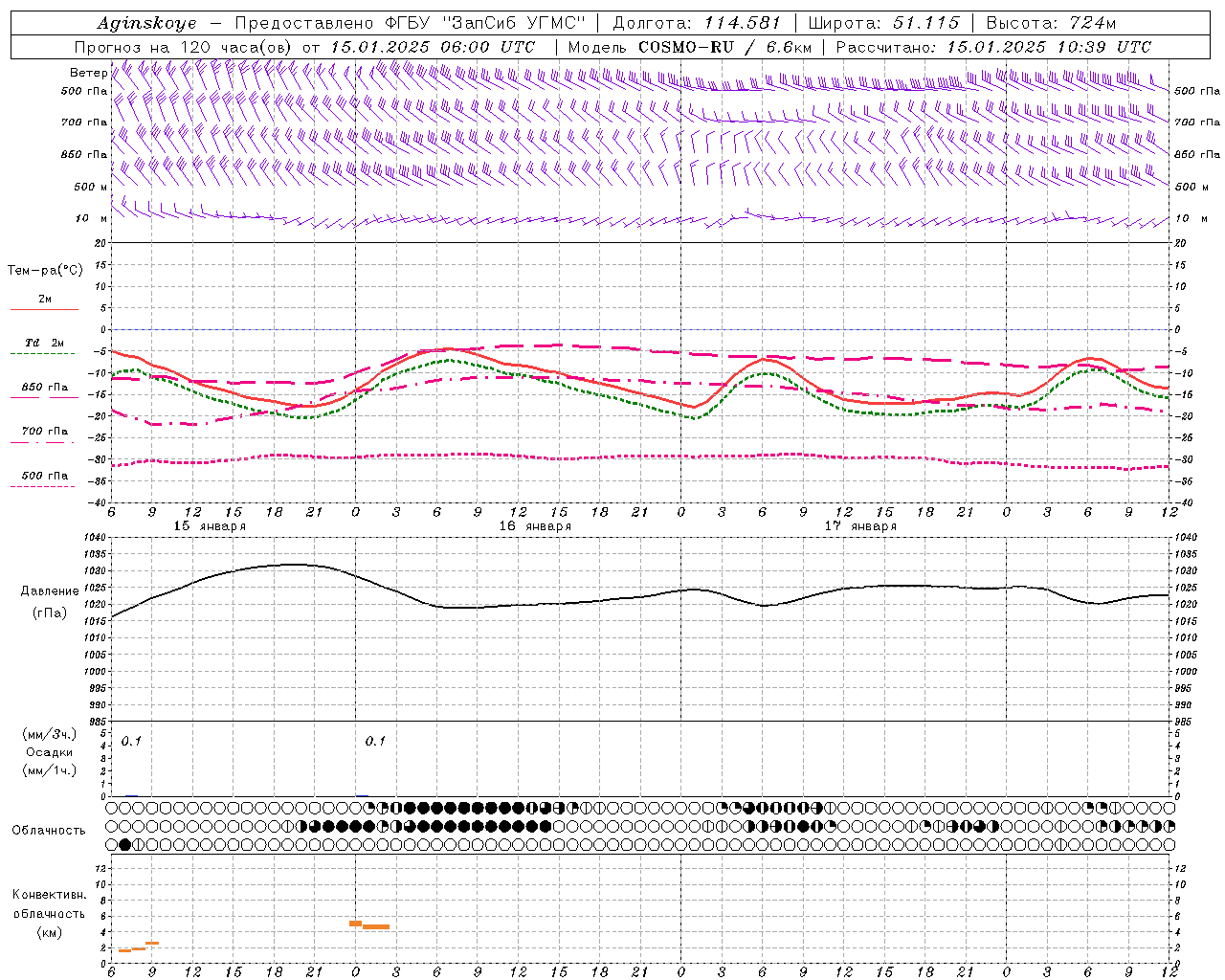Select the 16 января date label
The image size is (1225, 980).
(x=535, y=526)
